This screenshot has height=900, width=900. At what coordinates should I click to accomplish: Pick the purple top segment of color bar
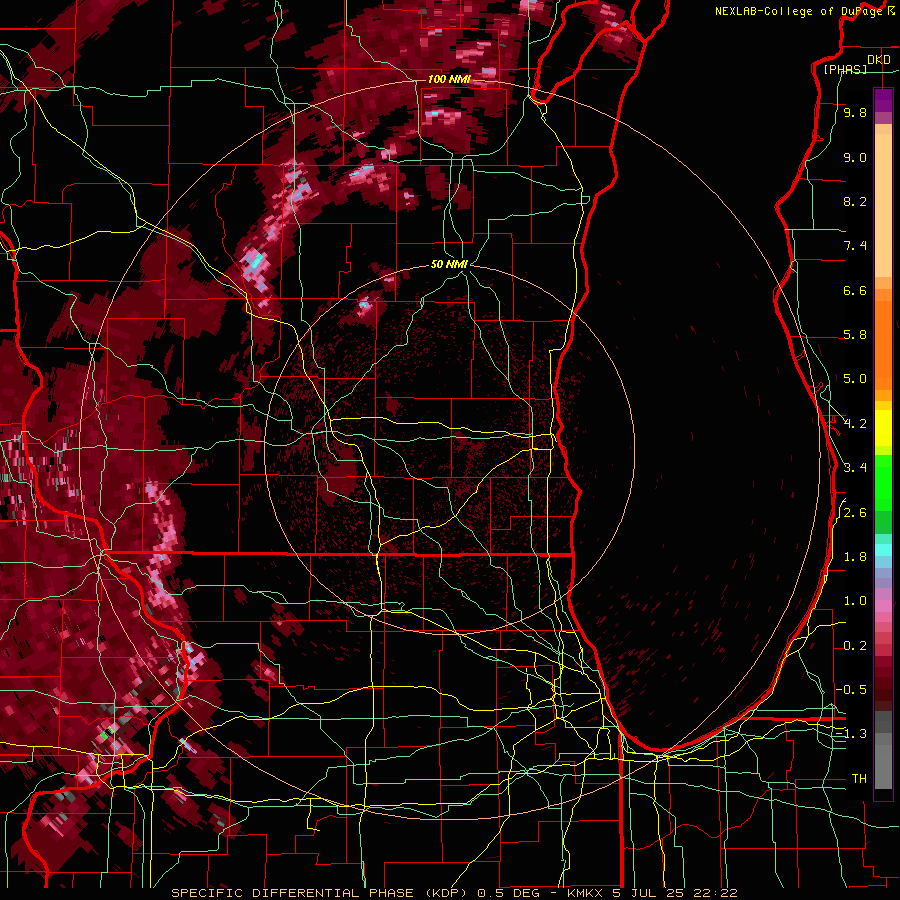883,100
